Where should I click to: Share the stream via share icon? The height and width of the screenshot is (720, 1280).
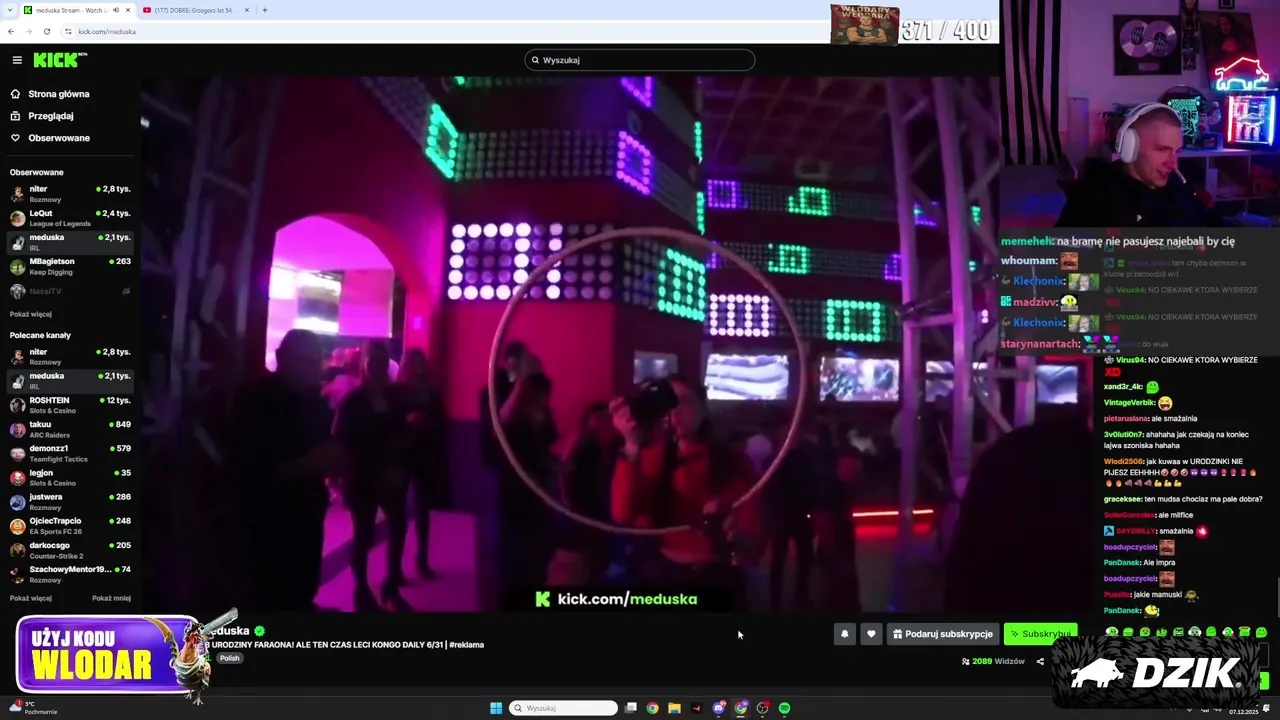[x=1040, y=661]
